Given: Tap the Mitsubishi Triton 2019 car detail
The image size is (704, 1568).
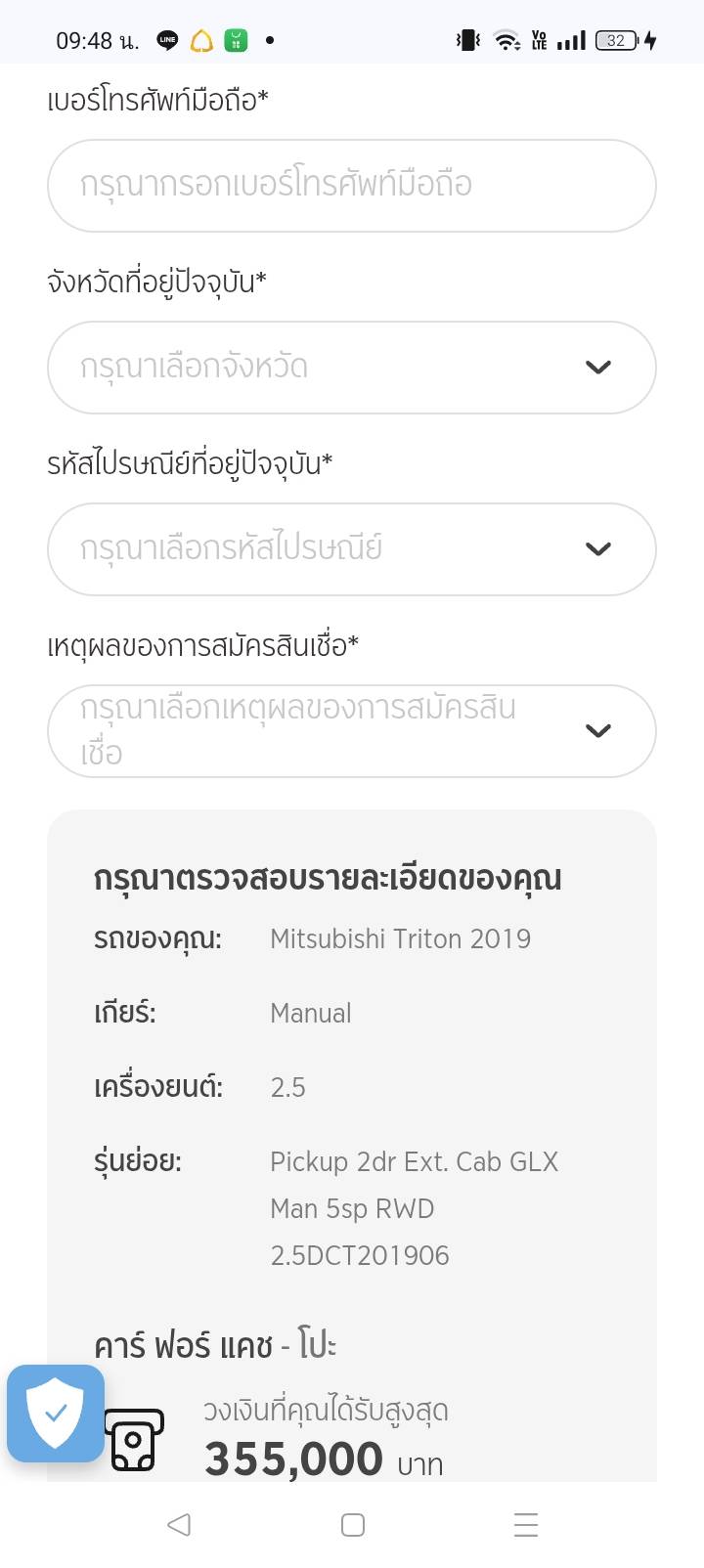Looking at the screenshot, I should coord(400,939).
